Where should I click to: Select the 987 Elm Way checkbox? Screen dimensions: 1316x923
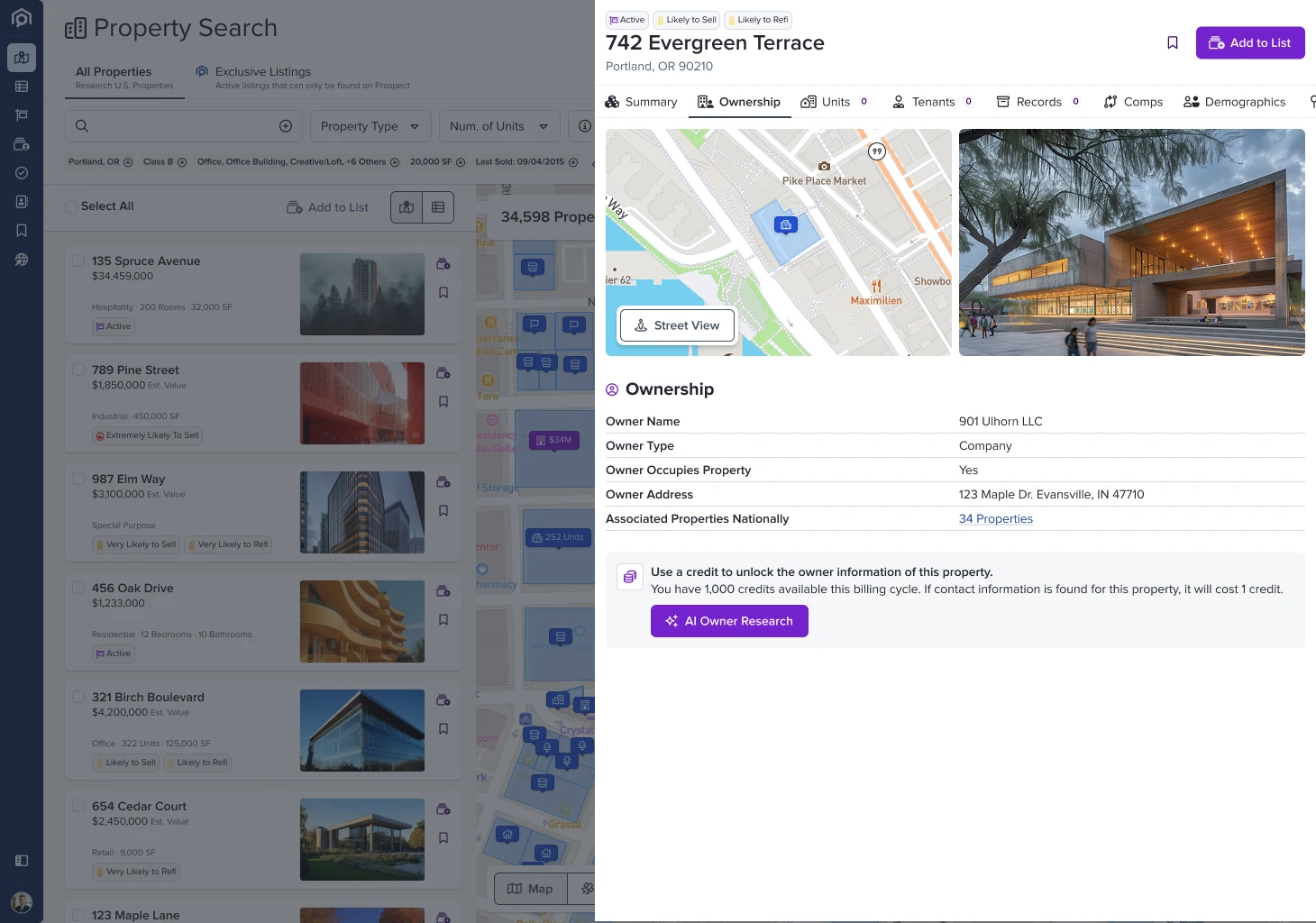[78, 479]
